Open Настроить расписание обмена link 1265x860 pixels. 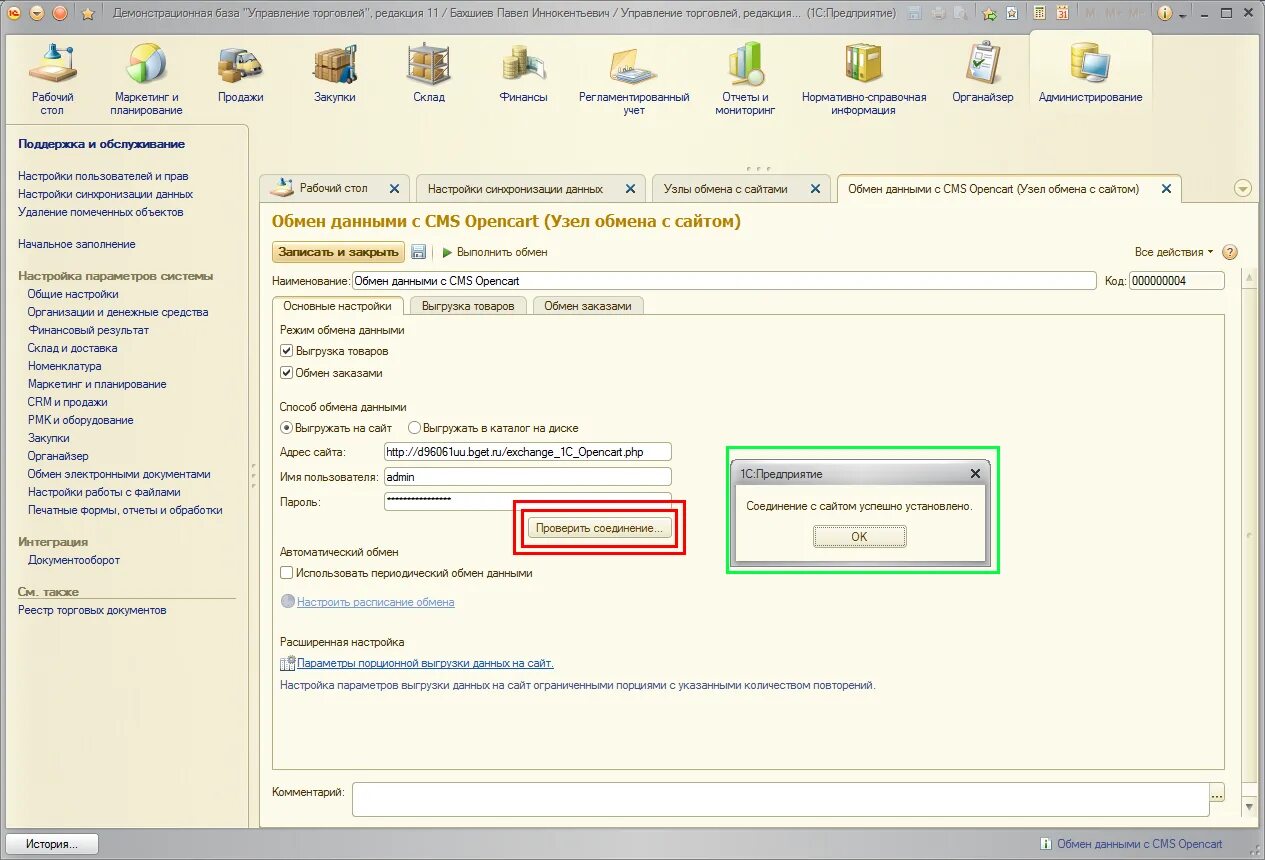[x=375, y=602]
